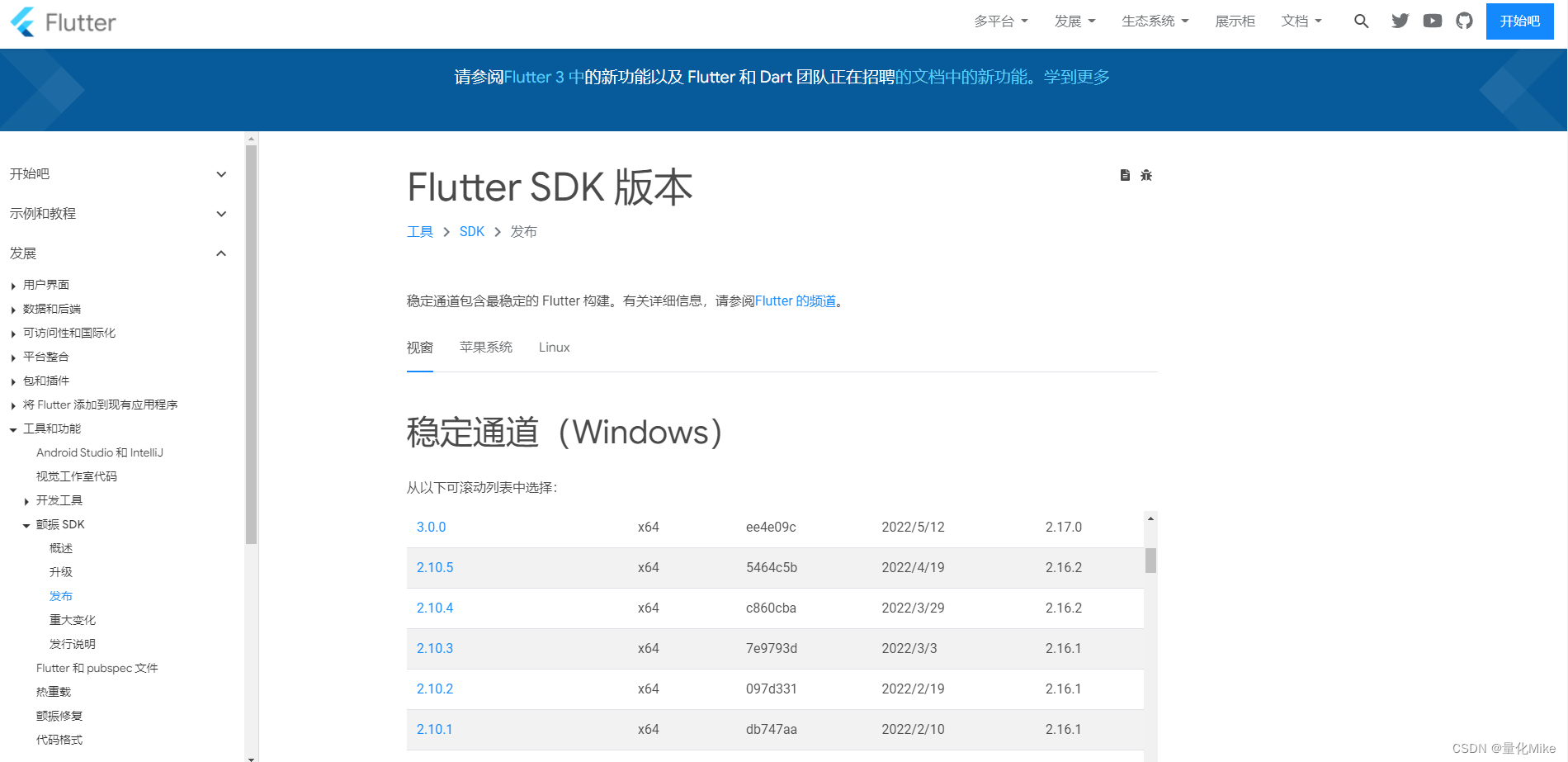The width and height of the screenshot is (1568, 762).
Task: Follow the Flutter 3 中 banner link
Action: (544, 77)
